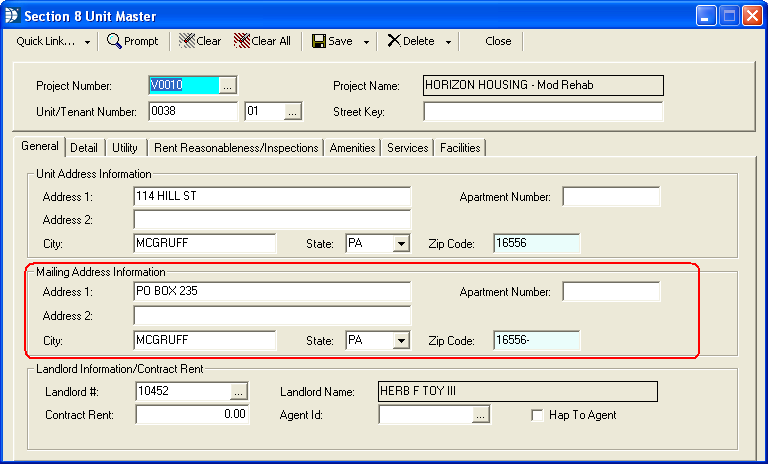Open the Project Number lookup ellipsis button

pyautogui.click(x=228, y=85)
